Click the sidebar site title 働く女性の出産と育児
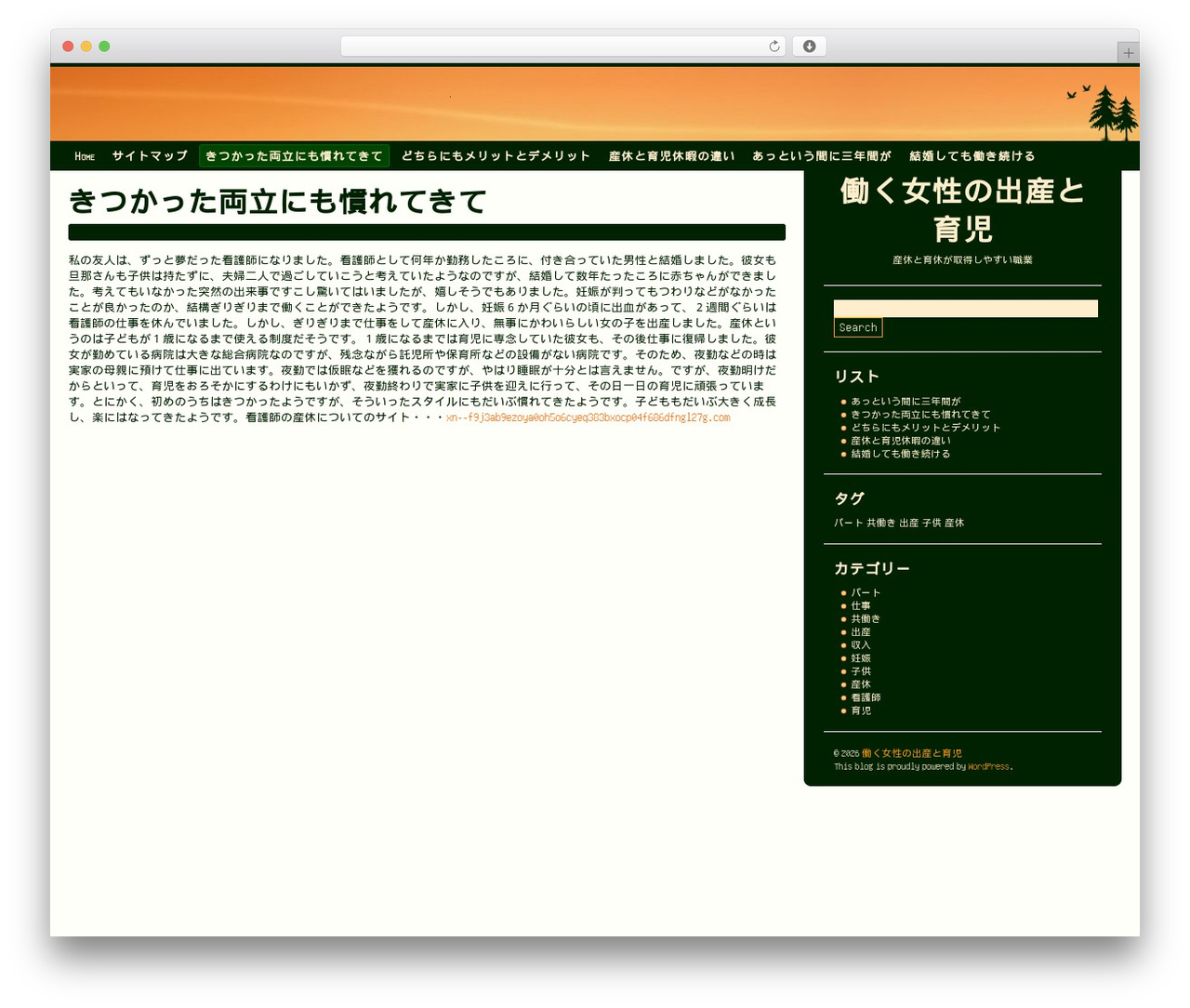1190x1008 pixels. point(962,209)
